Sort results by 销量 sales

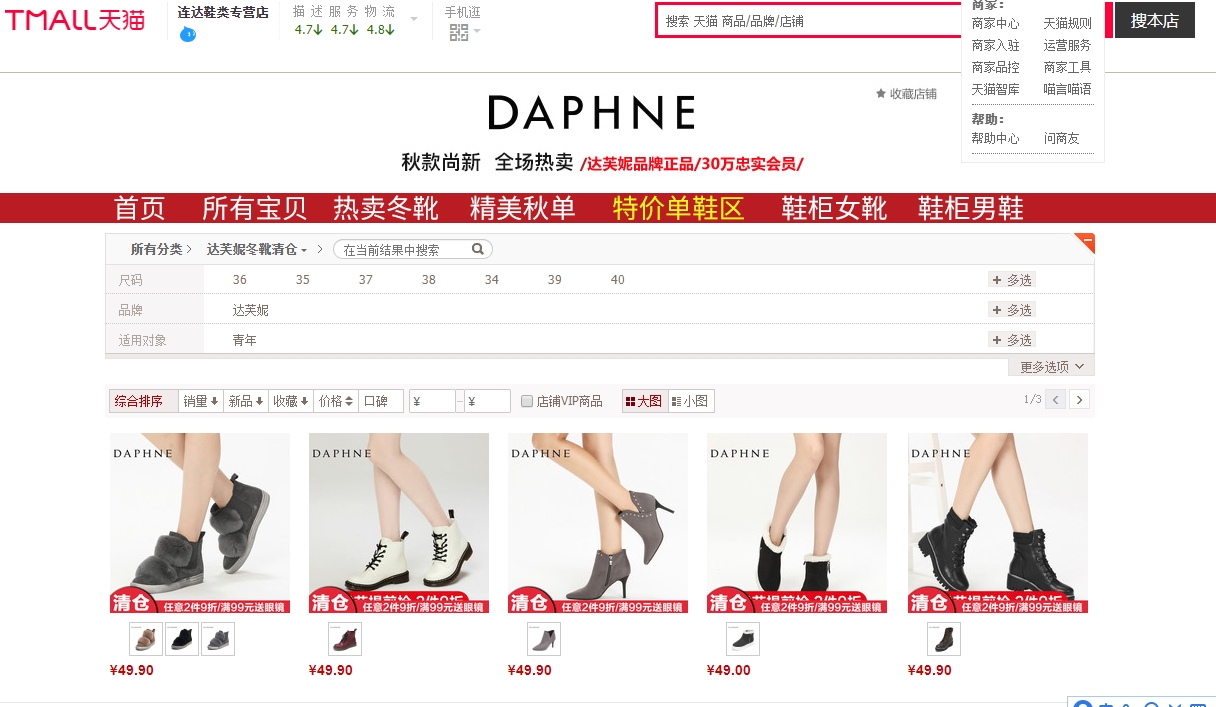pyautogui.click(x=201, y=401)
